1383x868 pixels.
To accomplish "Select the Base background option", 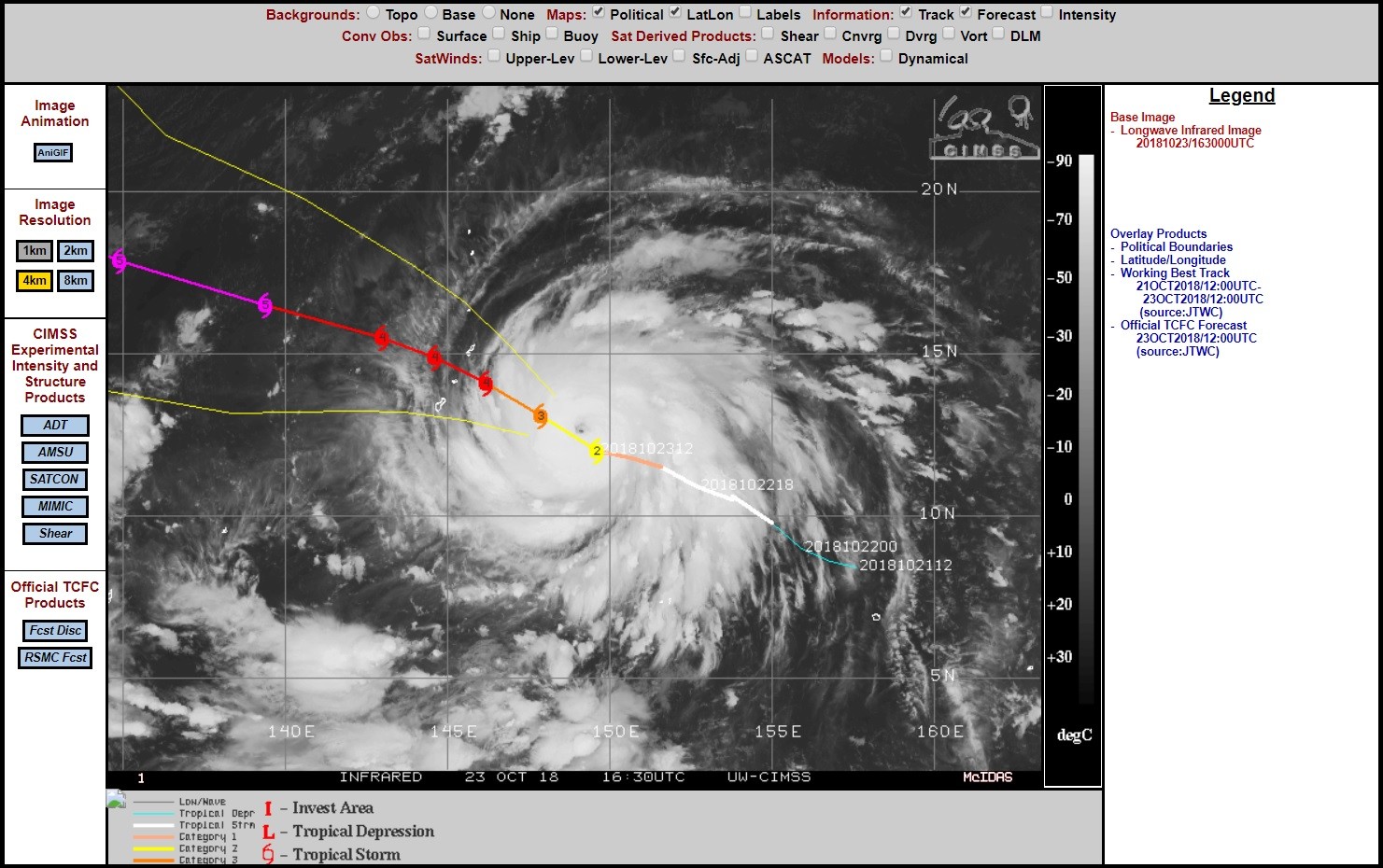I will click(x=430, y=13).
